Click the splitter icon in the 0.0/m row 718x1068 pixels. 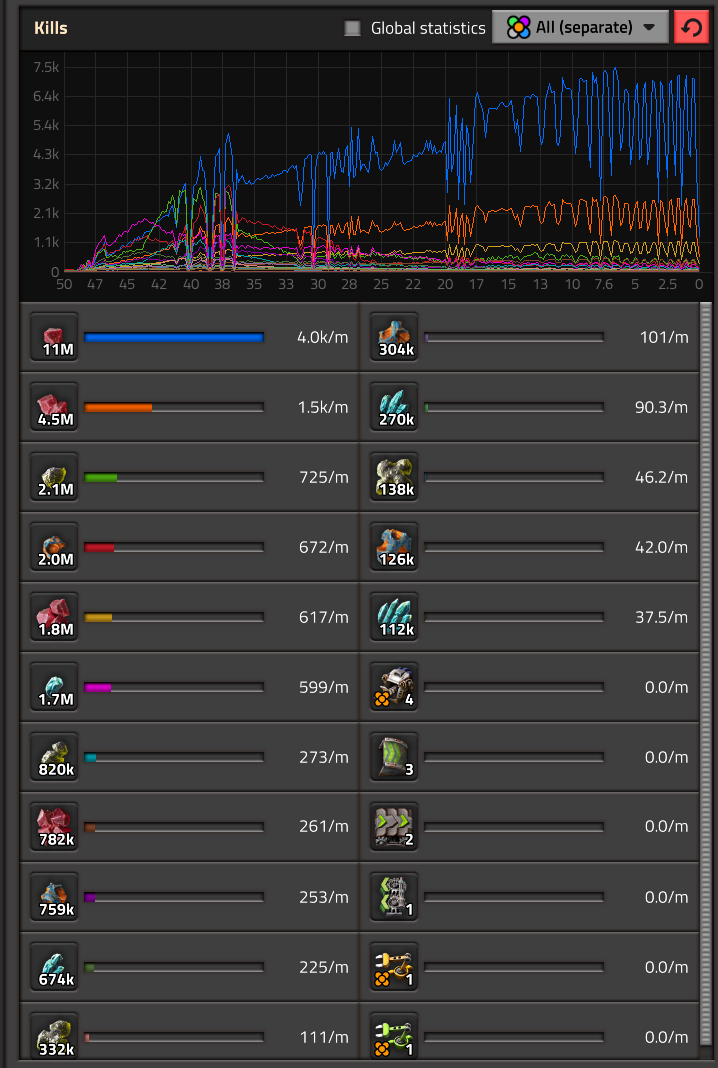395,897
